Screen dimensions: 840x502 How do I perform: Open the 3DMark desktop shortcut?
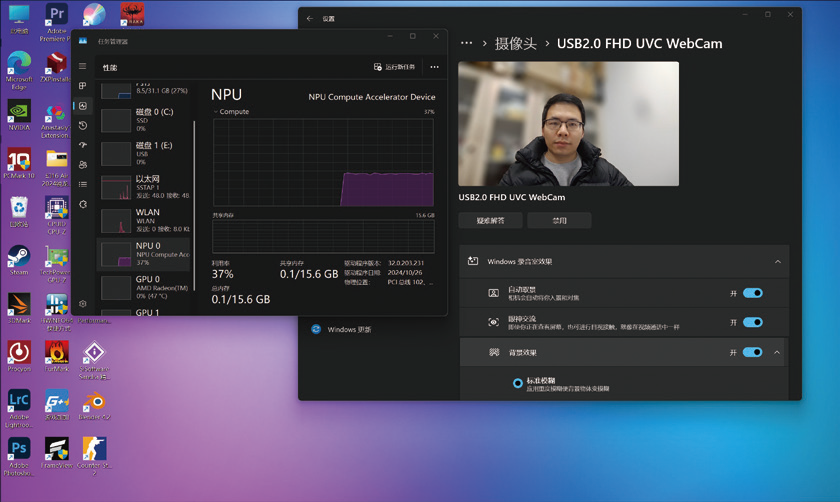pyautogui.click(x=19, y=308)
